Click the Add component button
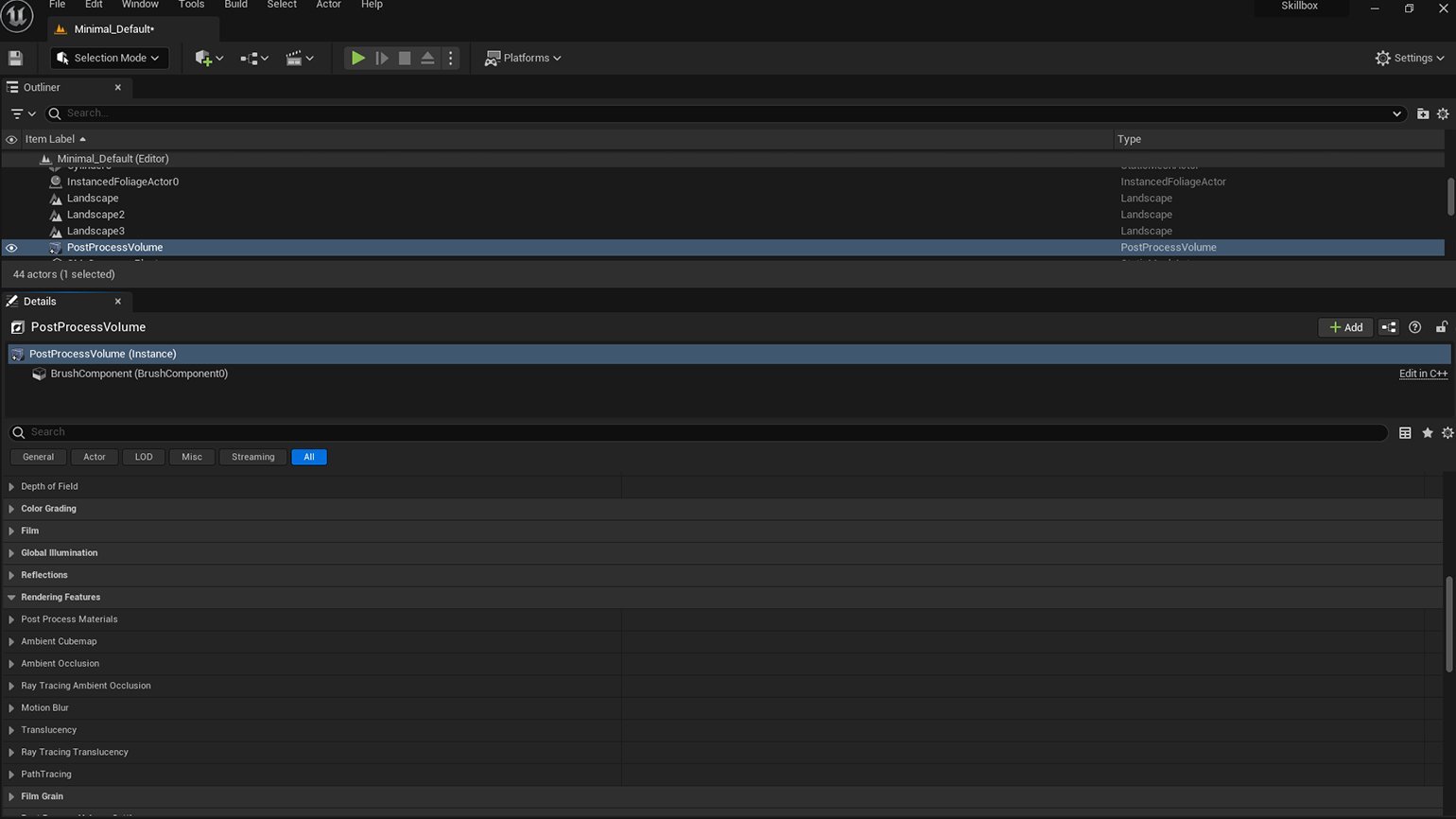This screenshot has width=1456, height=819. [1345, 327]
